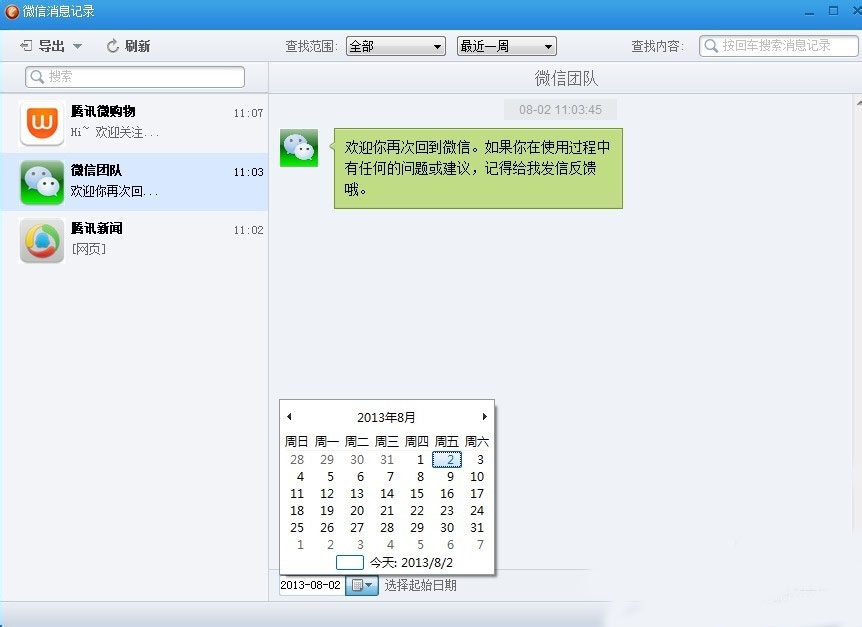Viewport: 862px width, 627px height.
Task: Select day 7 of next month
Action: point(480,545)
